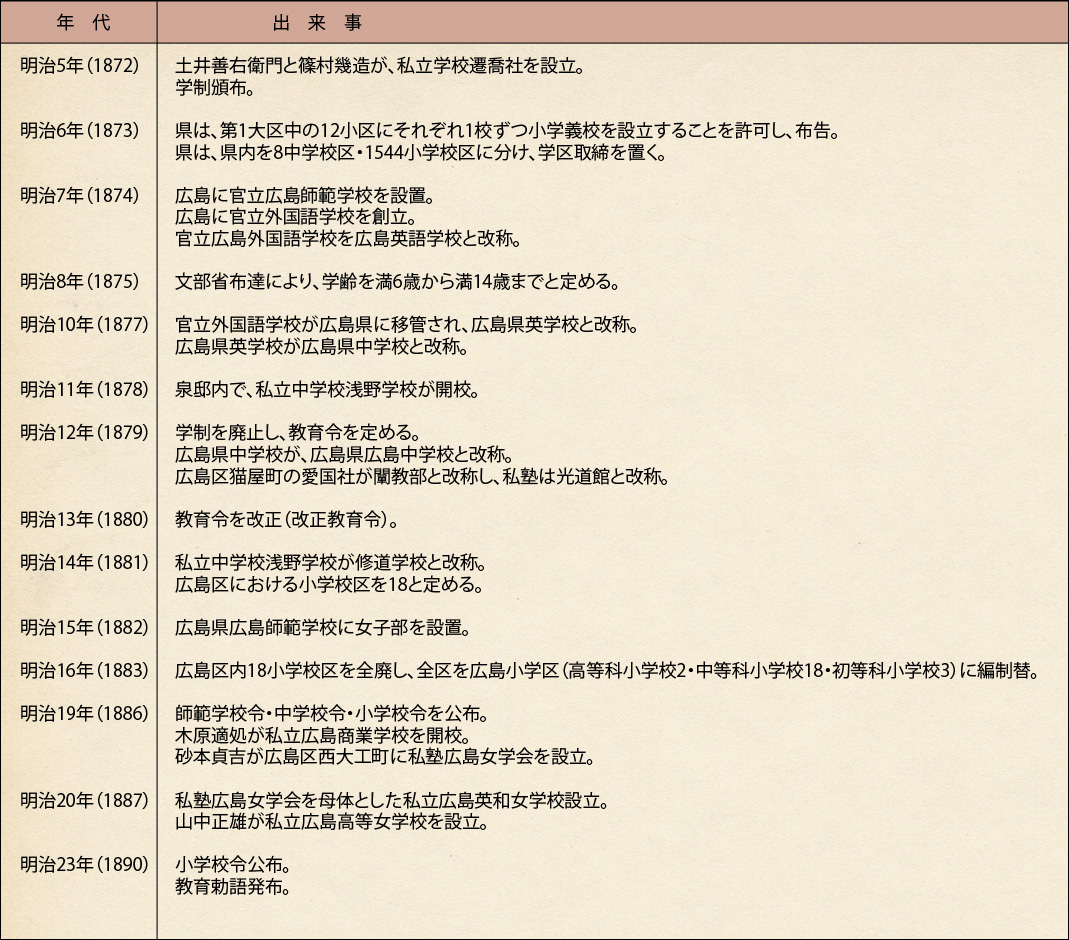Select the 明治8年 (1875) year cell
Image resolution: width=1069 pixels, height=940 pixels.
79,282
